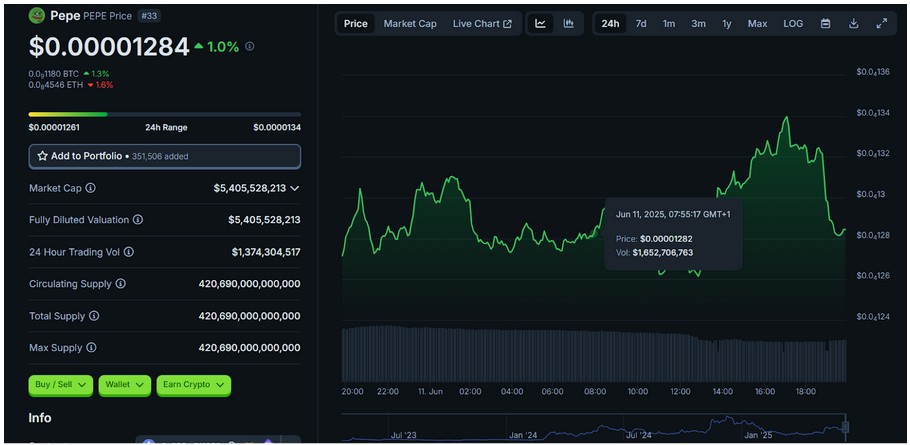Image resolution: width=910 pixels, height=445 pixels.
Task: Expand chart to fullscreen
Action: click(x=882, y=24)
